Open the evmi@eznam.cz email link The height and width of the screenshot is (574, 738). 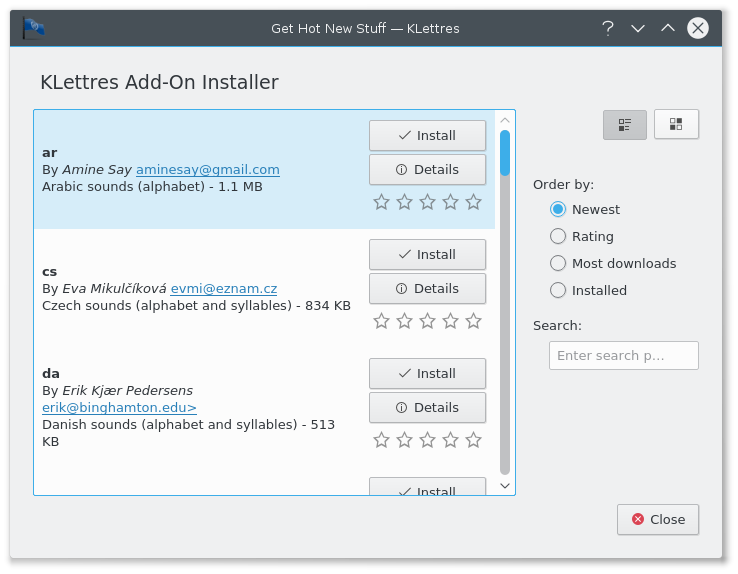coord(223,288)
